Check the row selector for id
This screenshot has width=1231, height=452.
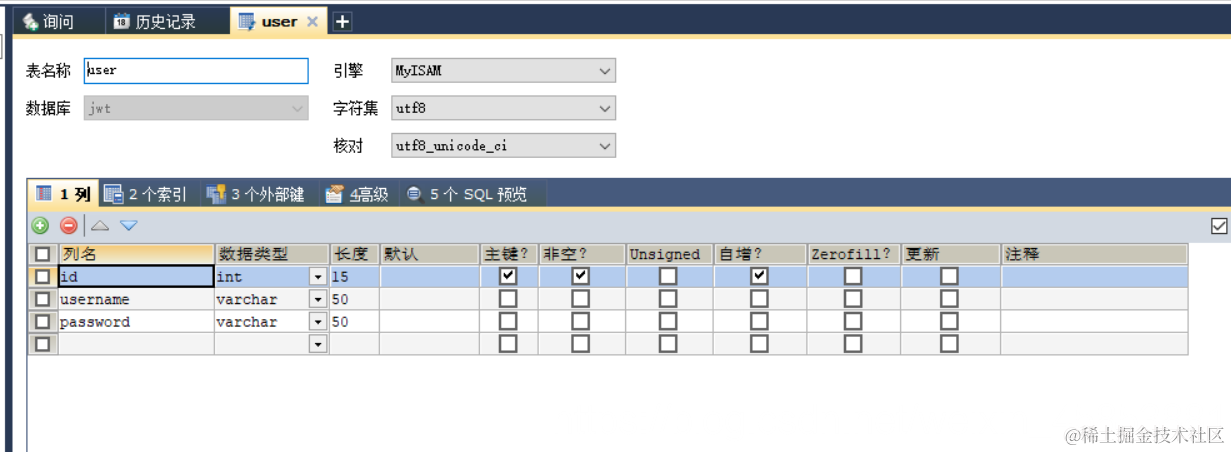point(42,277)
